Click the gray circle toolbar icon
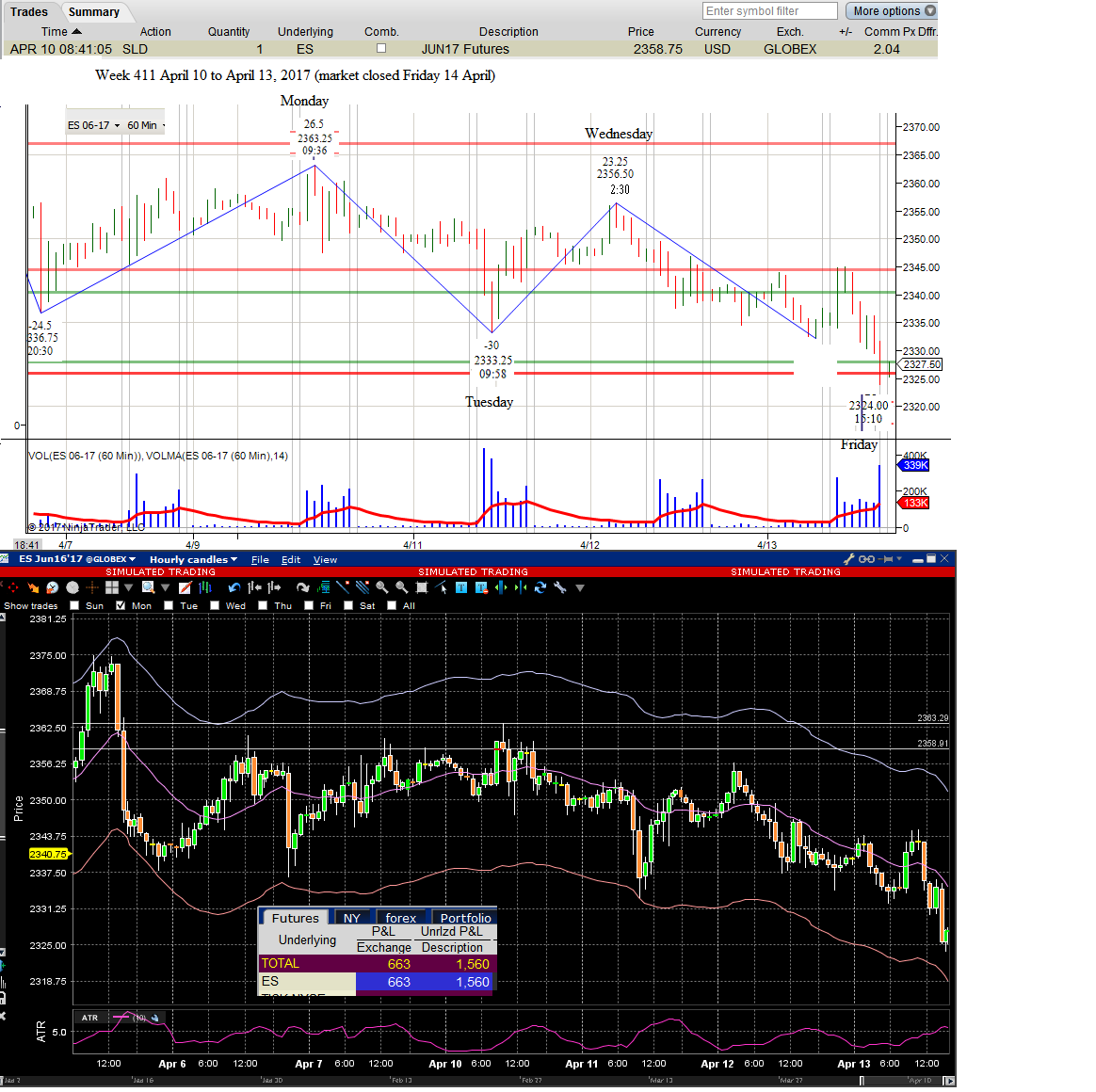Screen dimensions: 1096x1092 click(72, 587)
